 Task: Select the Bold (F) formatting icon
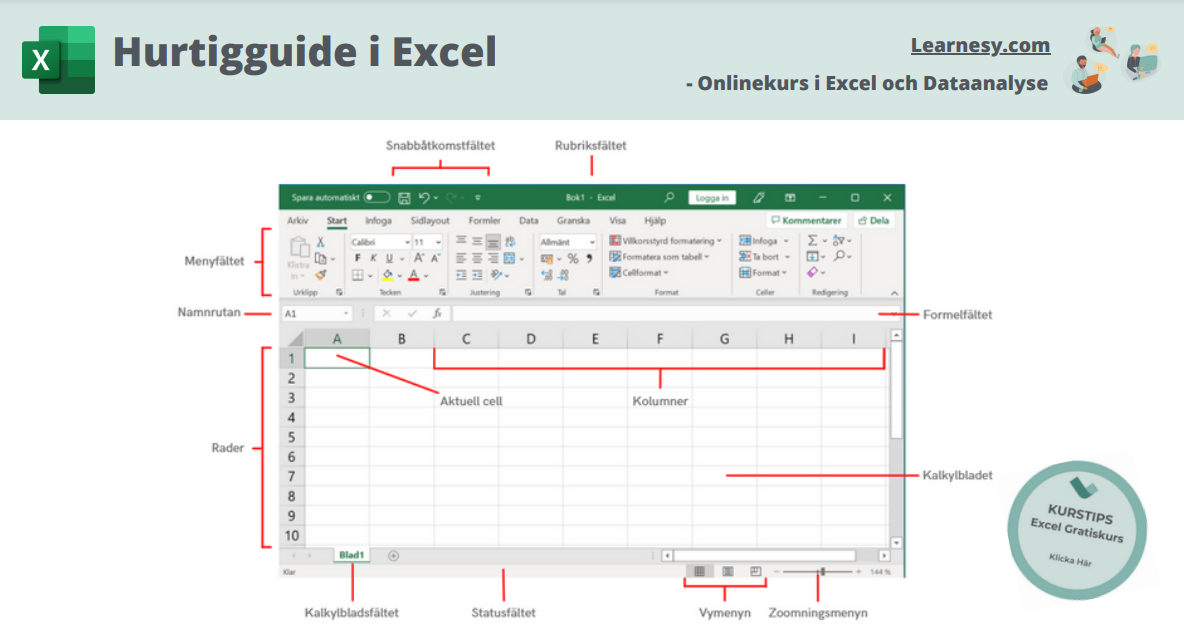coord(358,257)
